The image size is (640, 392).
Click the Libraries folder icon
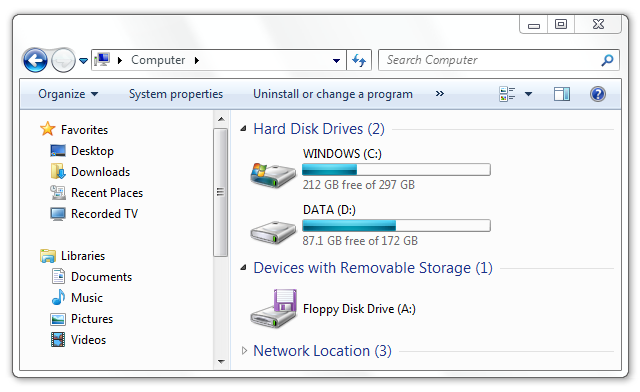coord(48,256)
